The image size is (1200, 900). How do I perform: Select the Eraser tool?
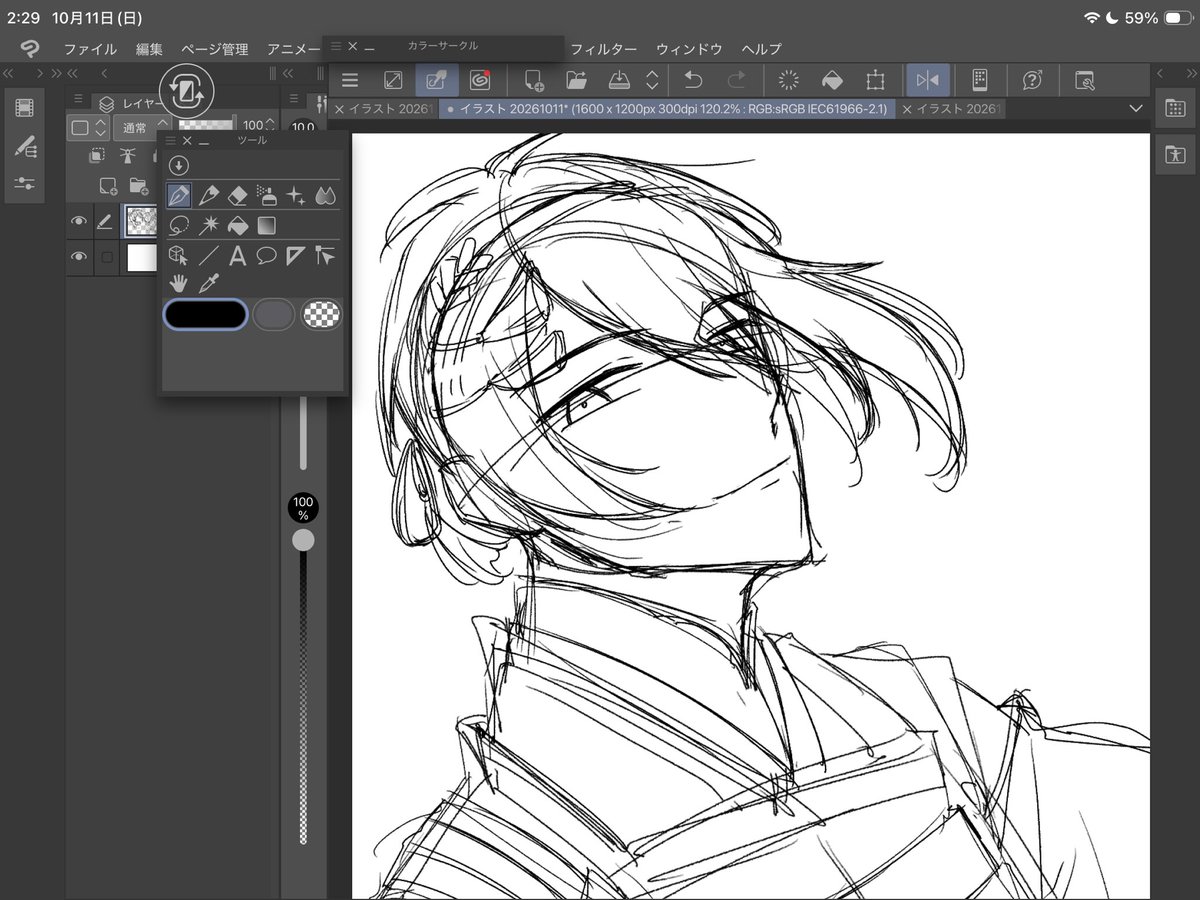[237, 195]
